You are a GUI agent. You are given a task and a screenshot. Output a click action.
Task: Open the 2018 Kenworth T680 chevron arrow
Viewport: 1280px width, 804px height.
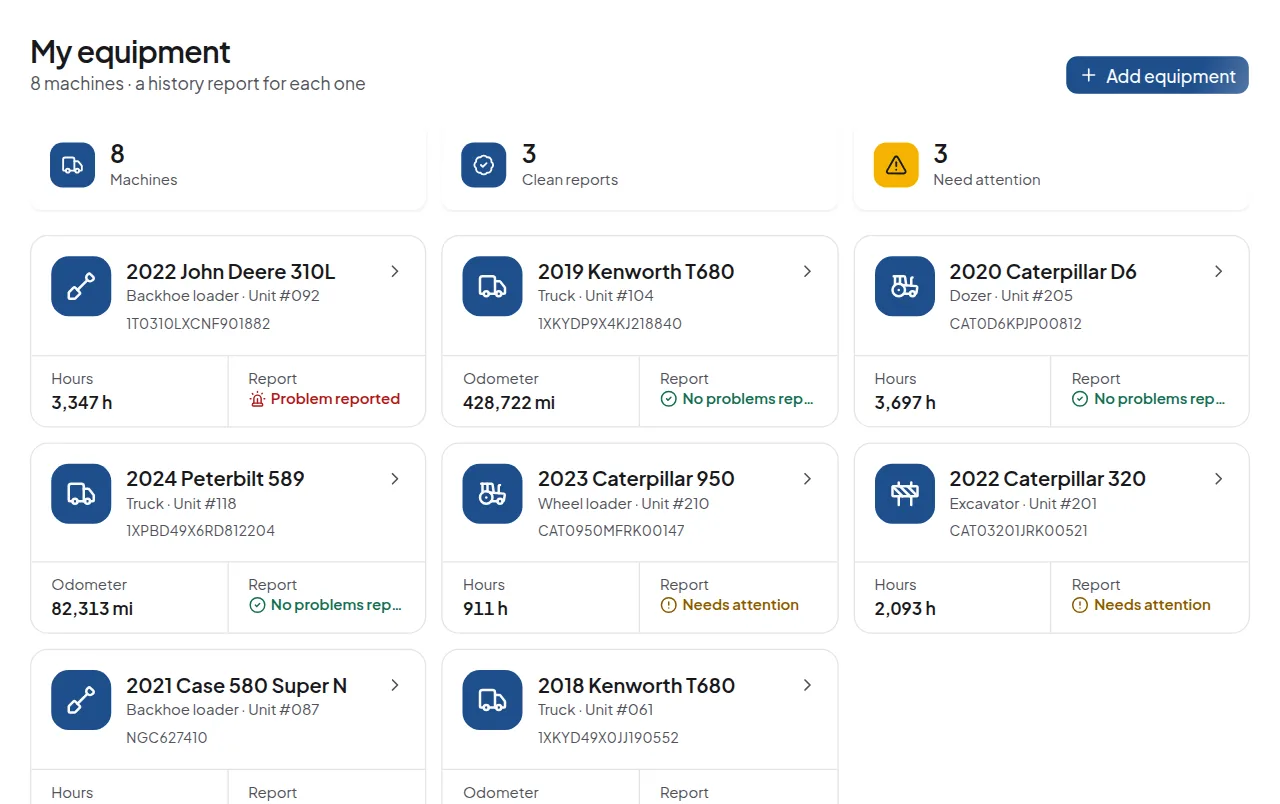point(807,685)
